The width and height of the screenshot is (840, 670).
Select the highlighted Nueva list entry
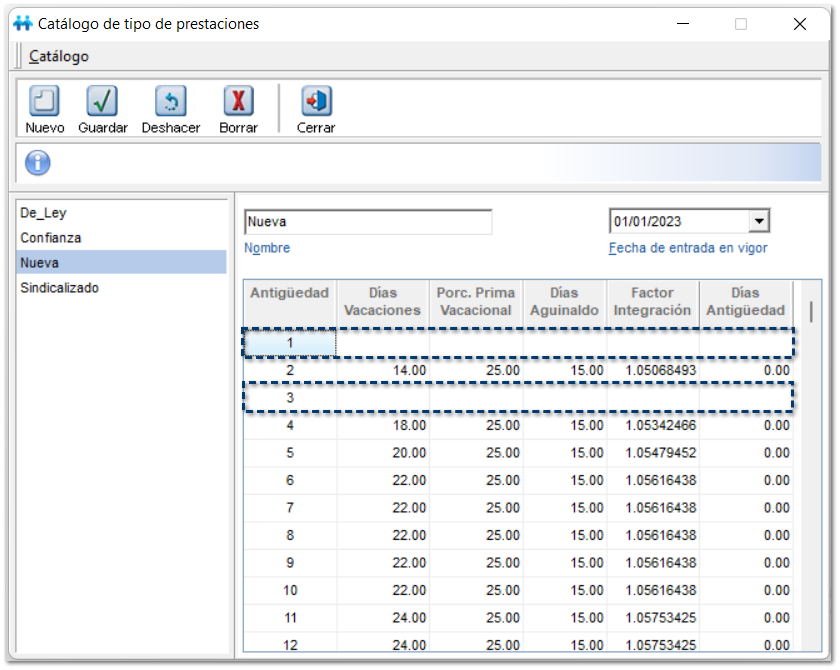click(121, 263)
